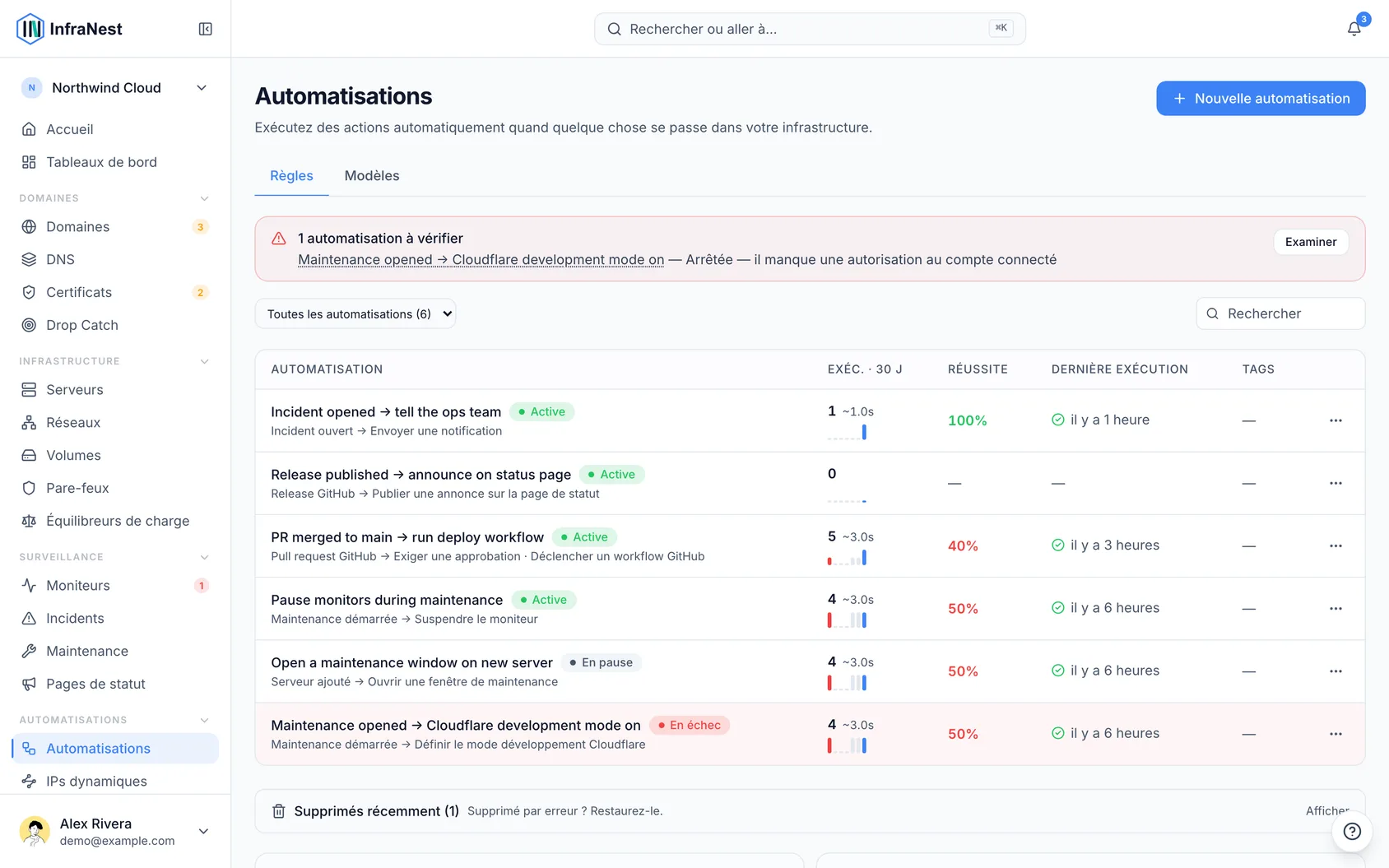The height and width of the screenshot is (868, 1389).
Task: Open Serveurs page
Action: [x=115, y=389]
